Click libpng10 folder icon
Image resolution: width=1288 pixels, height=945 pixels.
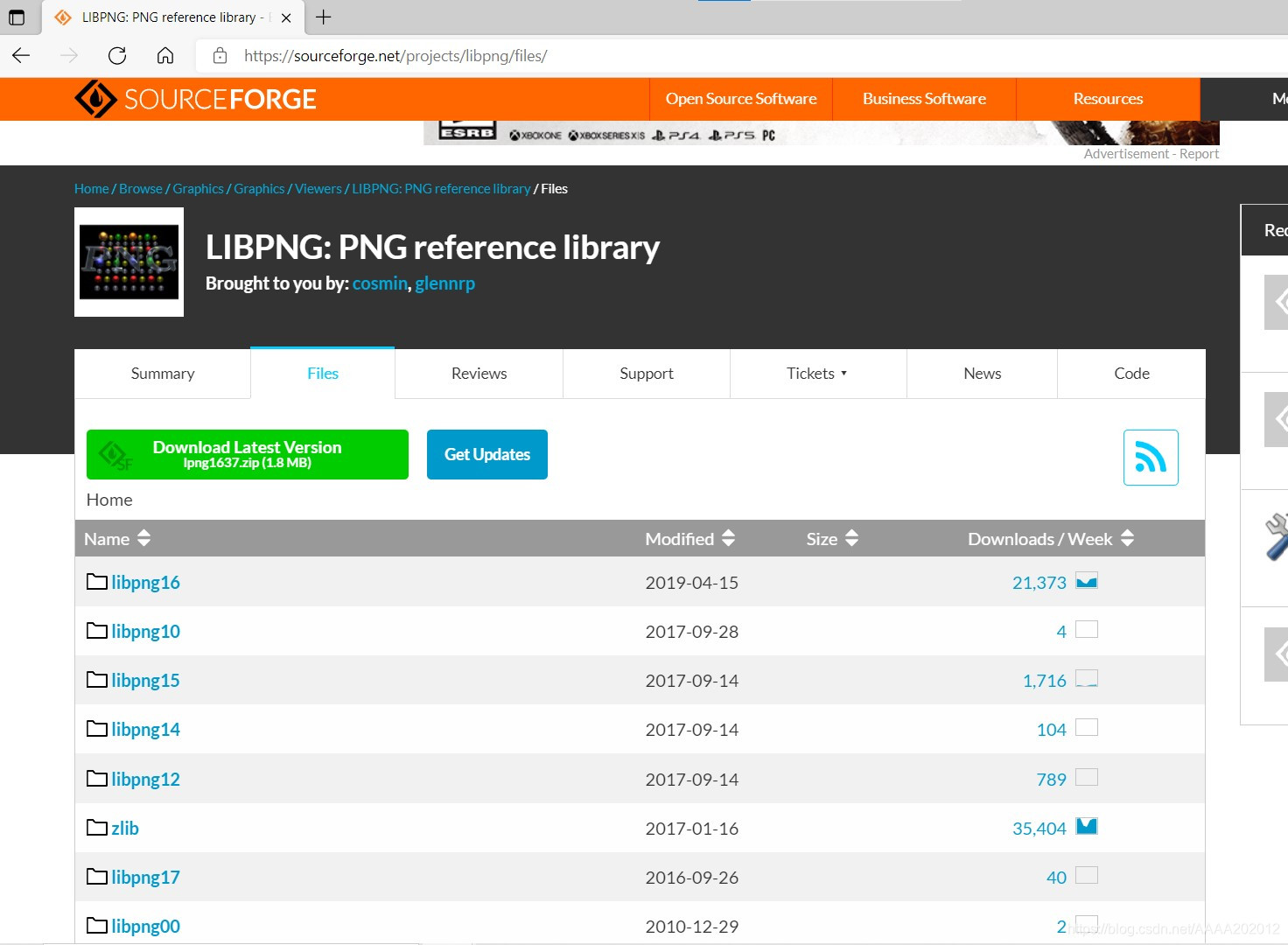point(97,631)
